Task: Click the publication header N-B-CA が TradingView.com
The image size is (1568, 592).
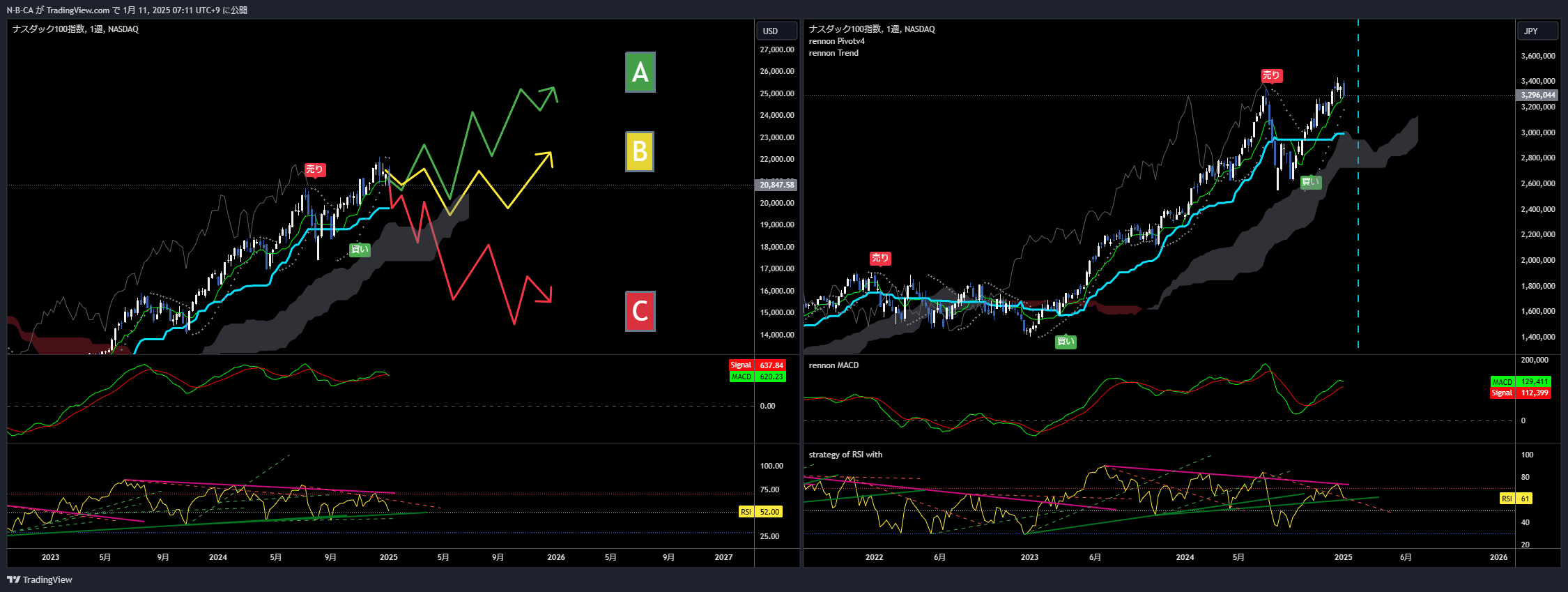Action: 59,10
